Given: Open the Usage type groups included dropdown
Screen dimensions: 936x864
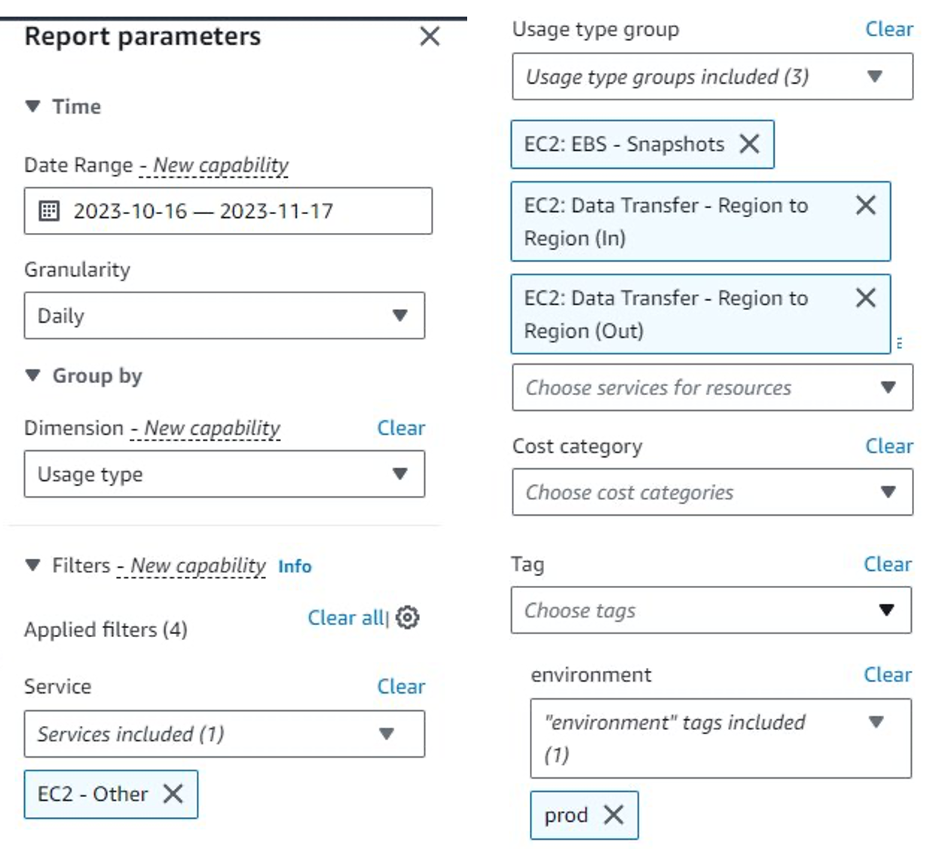Looking at the screenshot, I should point(712,76).
